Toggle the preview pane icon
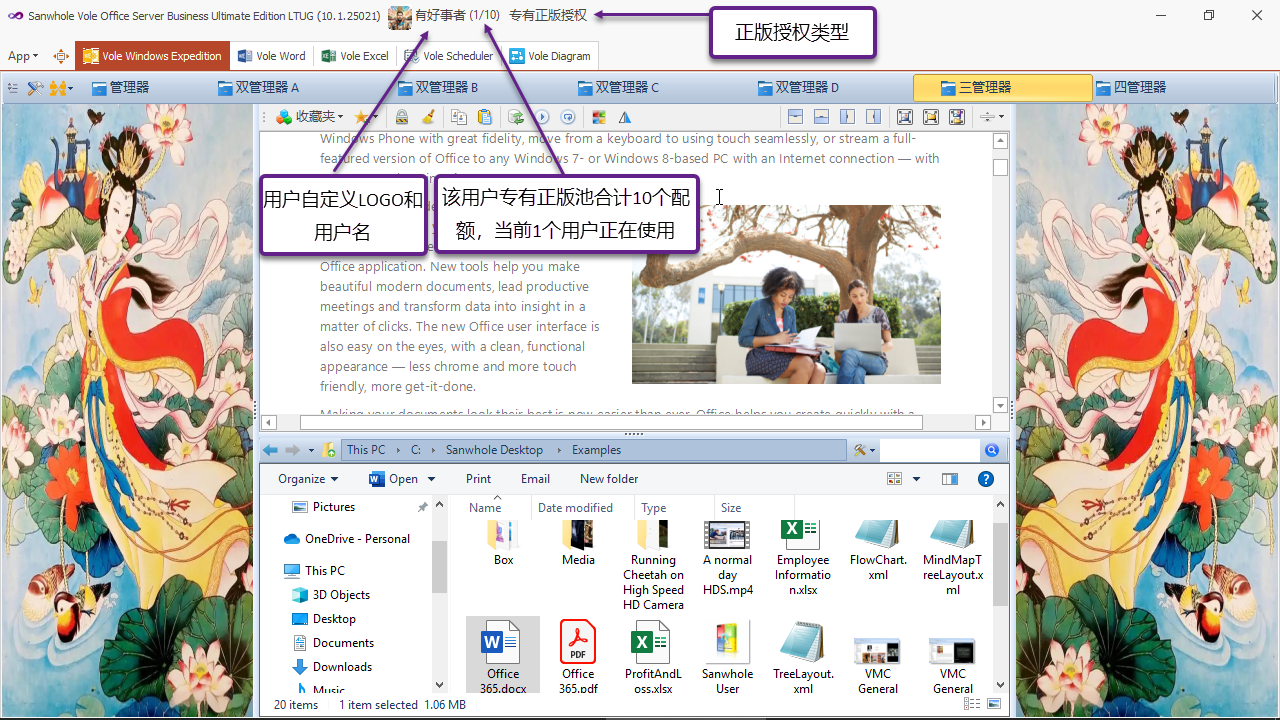This screenshot has width=1280, height=720. click(x=950, y=479)
